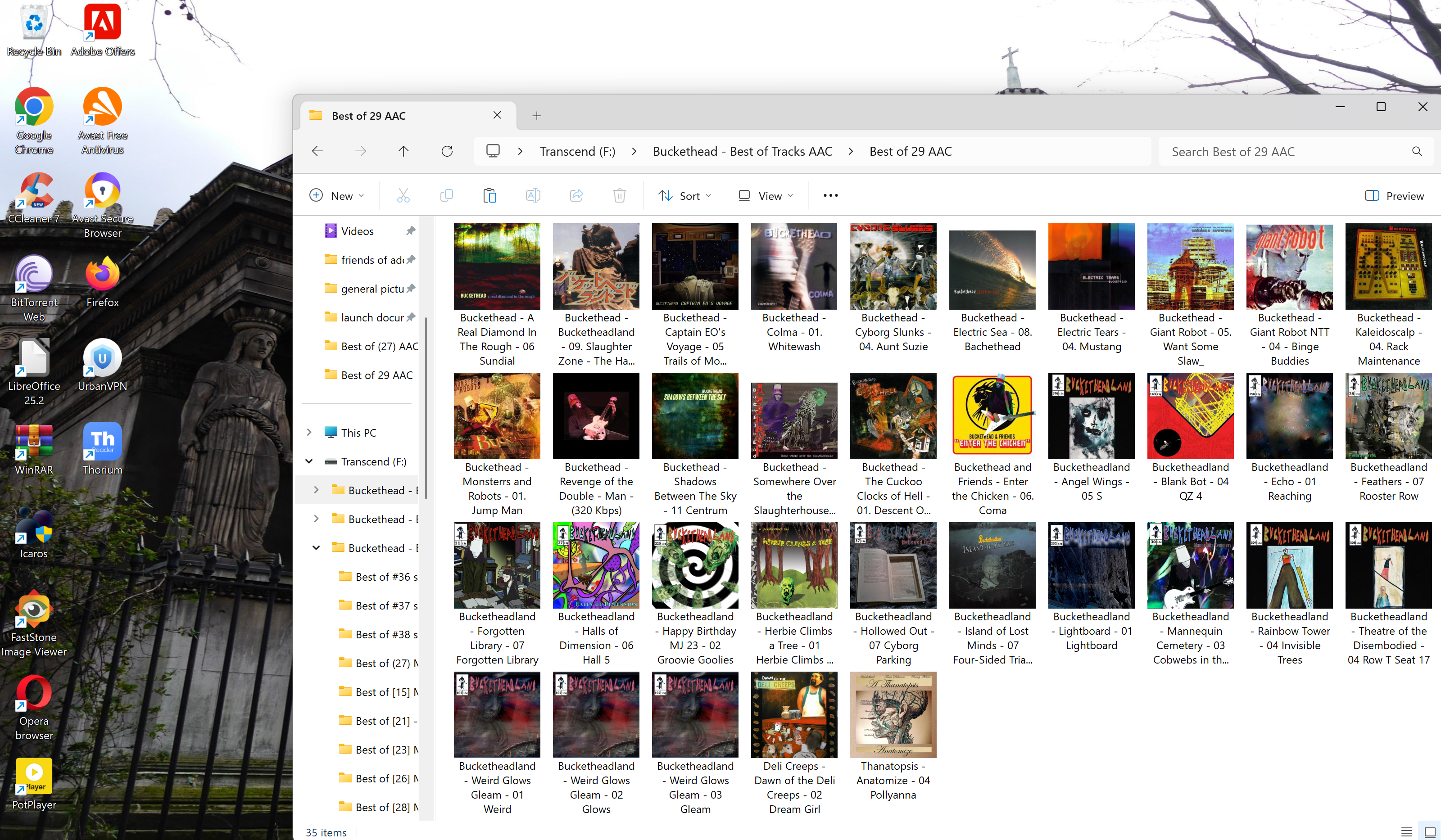The height and width of the screenshot is (840, 1441).
Task: Open PotPlayer desktop shortcut
Action: (34, 785)
